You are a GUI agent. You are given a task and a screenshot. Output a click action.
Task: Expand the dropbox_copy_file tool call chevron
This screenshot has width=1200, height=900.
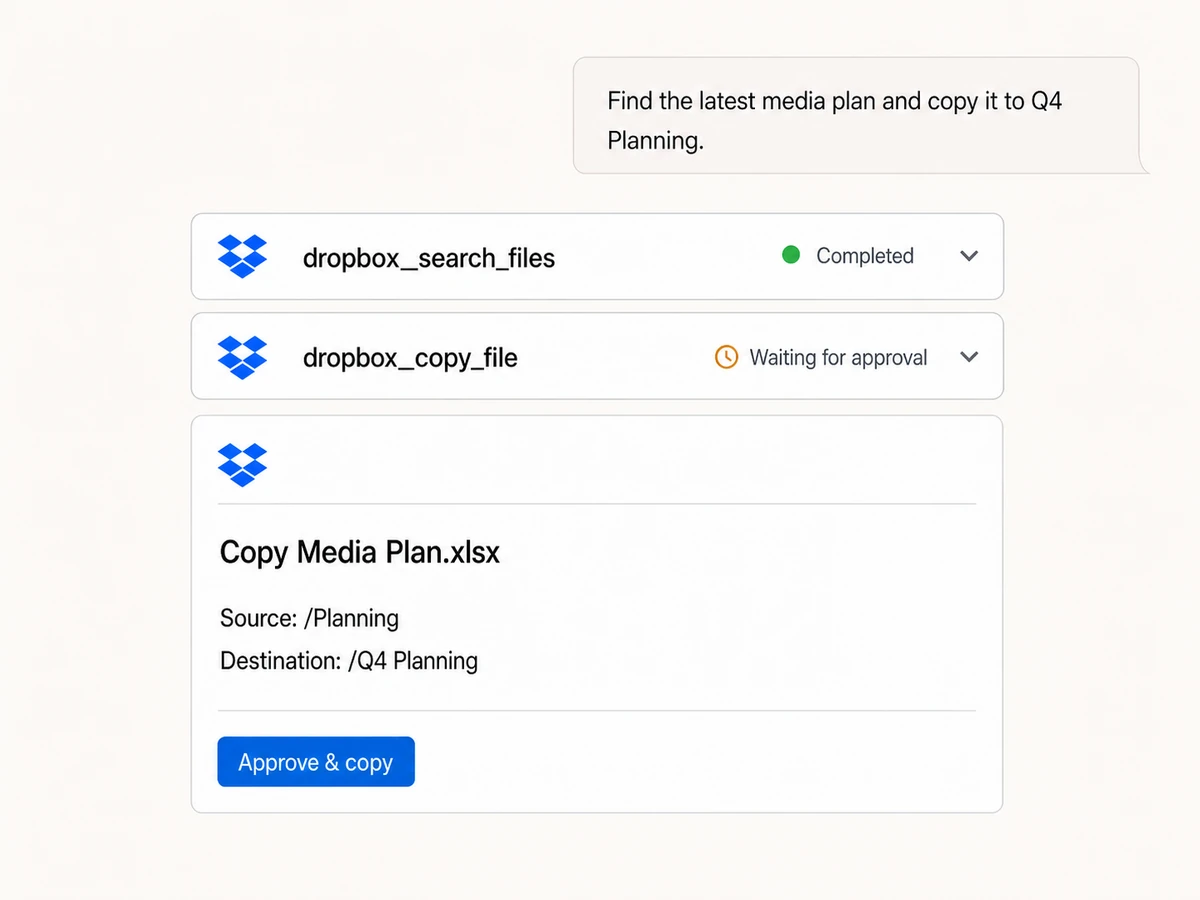click(968, 357)
